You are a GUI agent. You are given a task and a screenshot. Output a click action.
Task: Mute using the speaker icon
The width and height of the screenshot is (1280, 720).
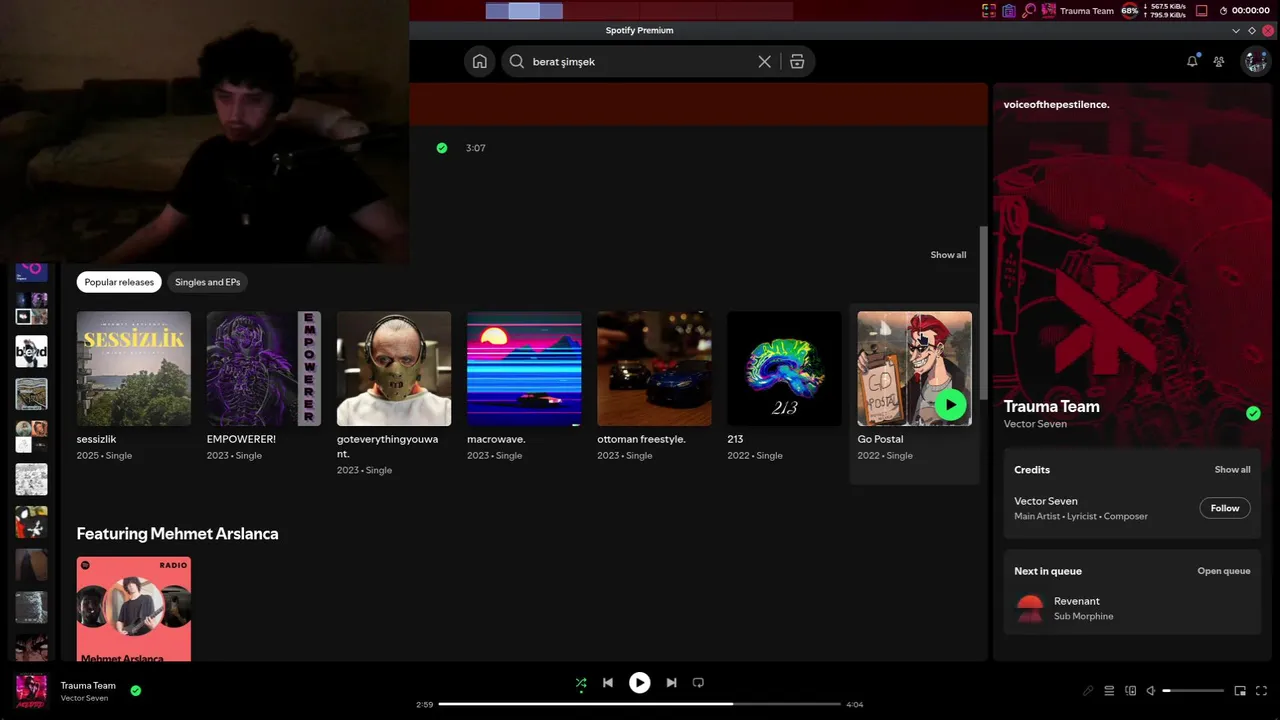coord(1151,691)
